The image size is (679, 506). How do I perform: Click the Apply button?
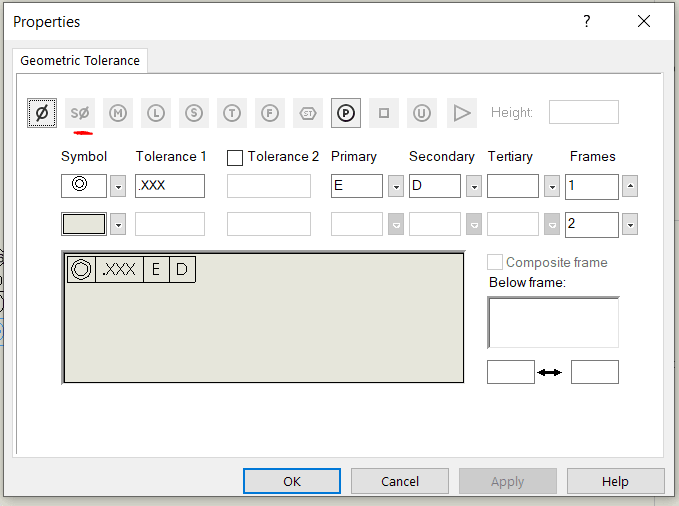click(x=508, y=481)
